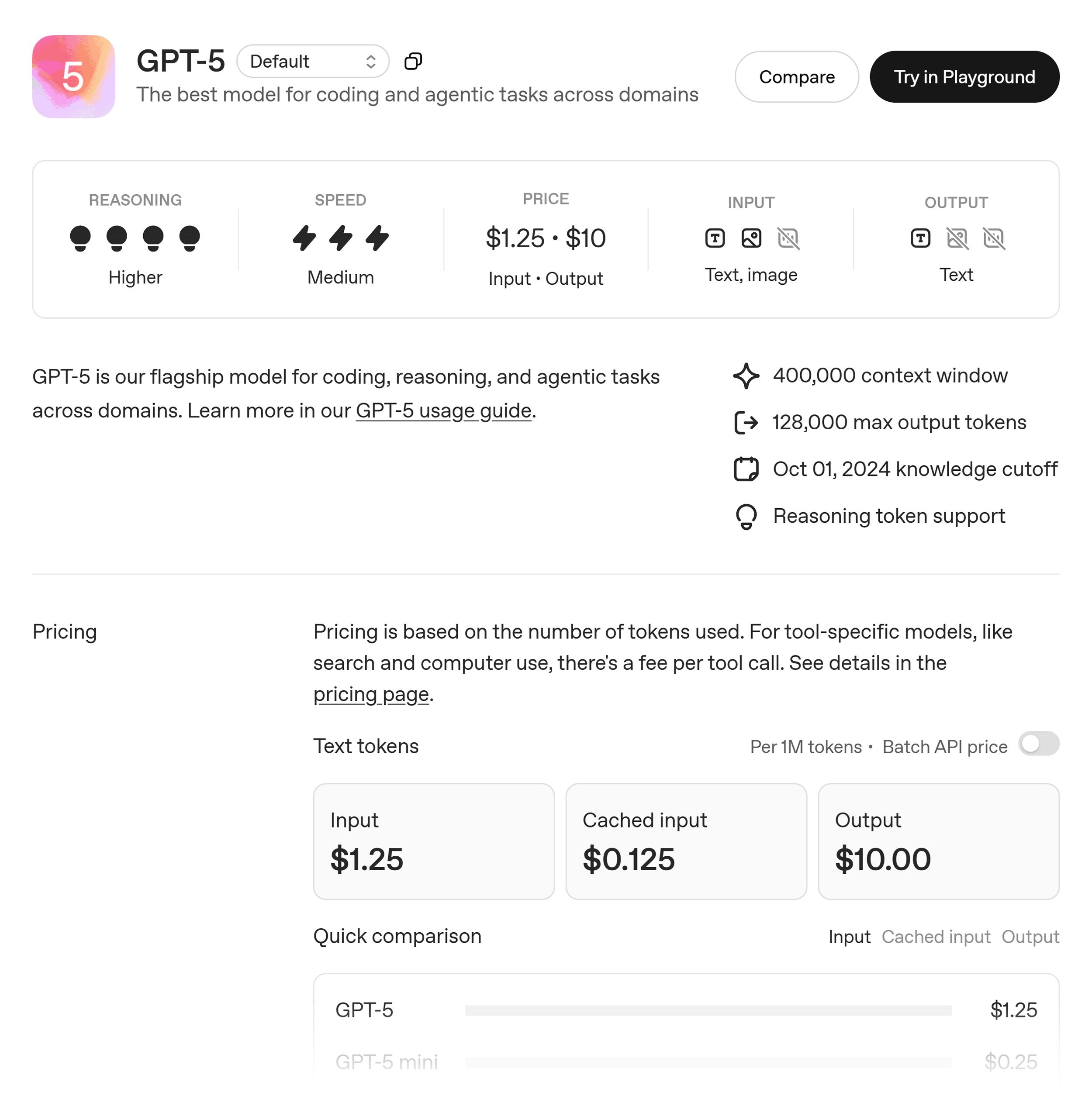Enable the Batch API price toggle
This screenshot has height=1103, width=1092.
(x=1039, y=745)
